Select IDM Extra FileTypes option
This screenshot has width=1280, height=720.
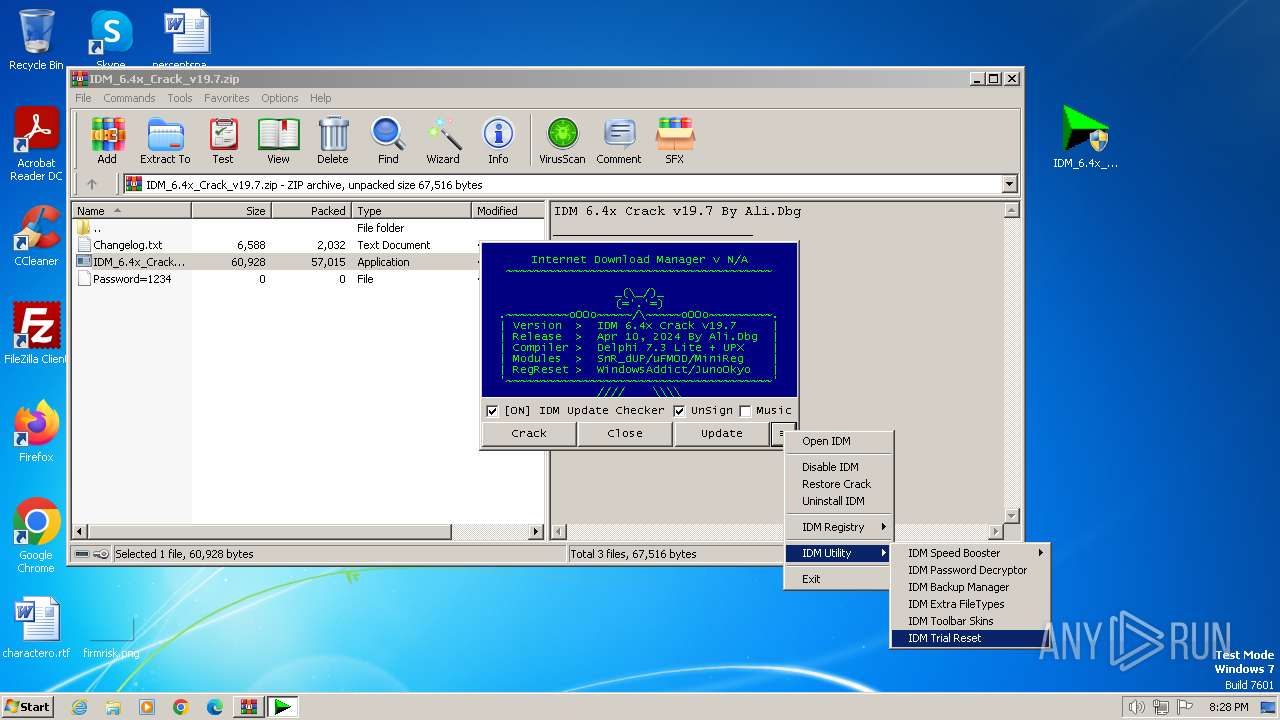click(969, 604)
